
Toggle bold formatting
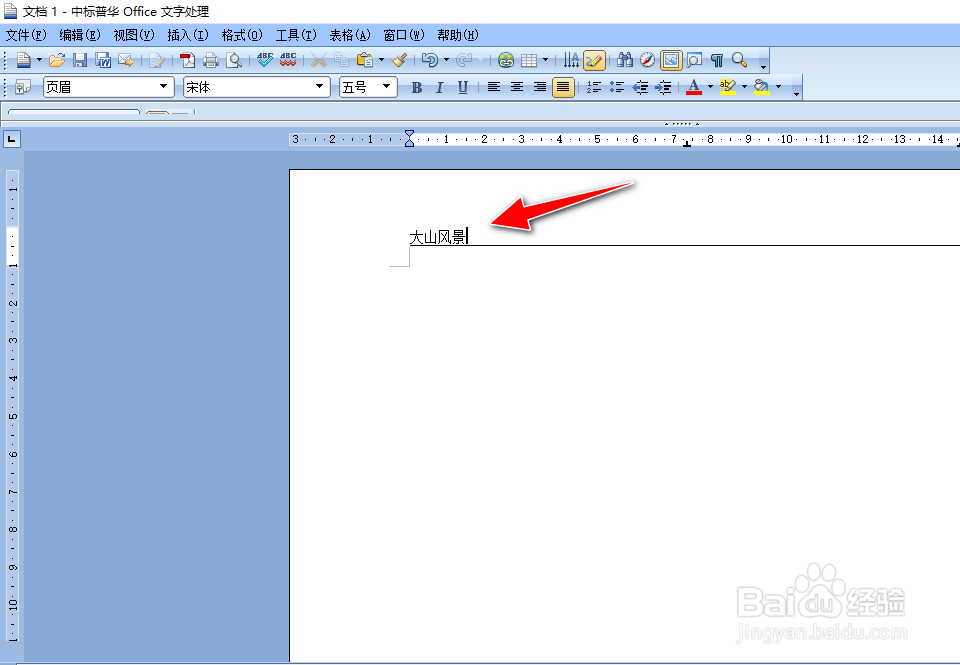(417, 87)
